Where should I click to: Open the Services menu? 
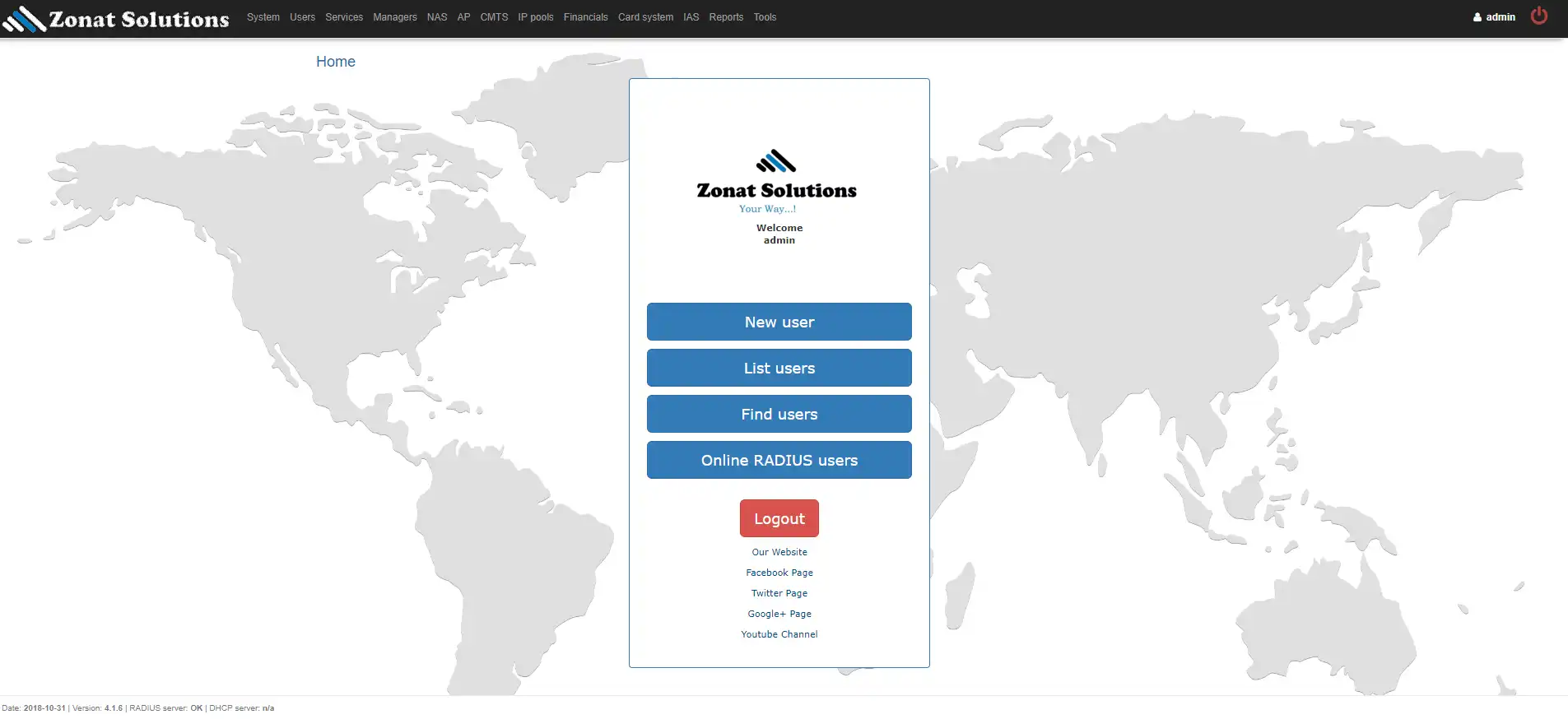[x=344, y=17]
